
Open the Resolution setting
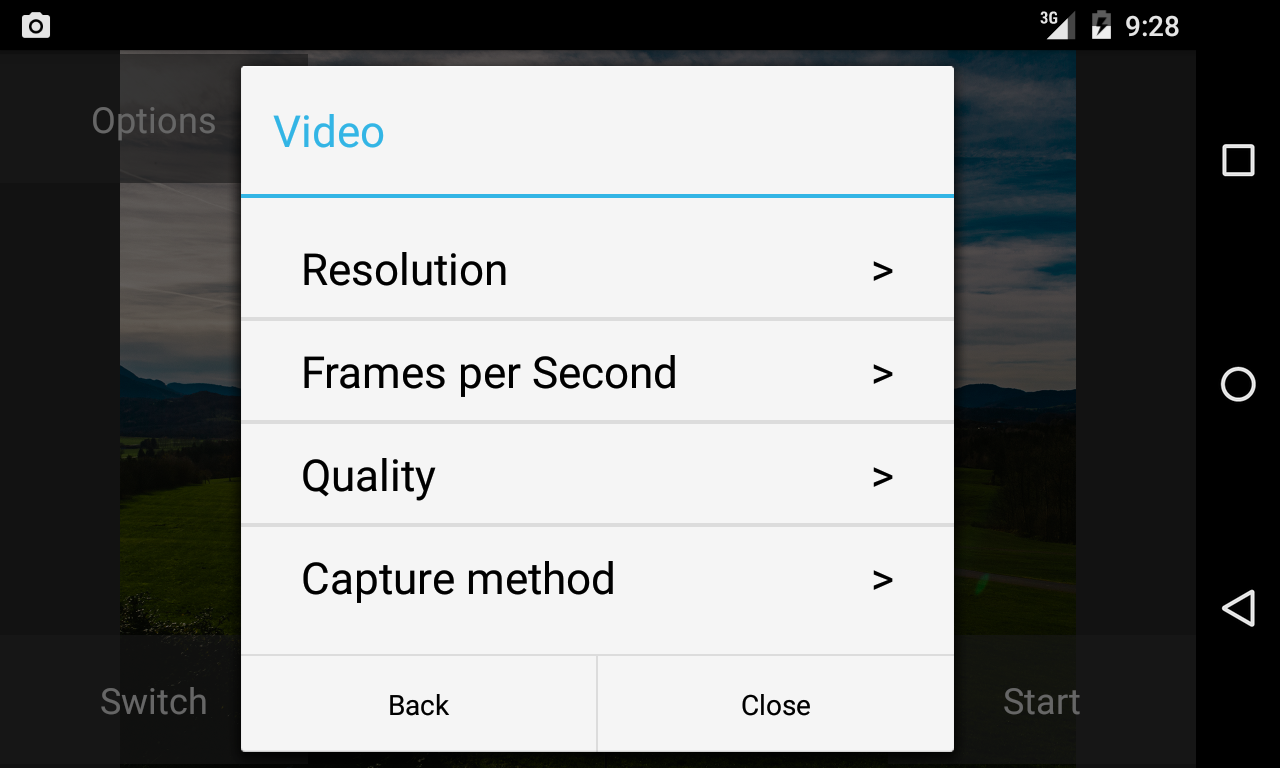597,270
